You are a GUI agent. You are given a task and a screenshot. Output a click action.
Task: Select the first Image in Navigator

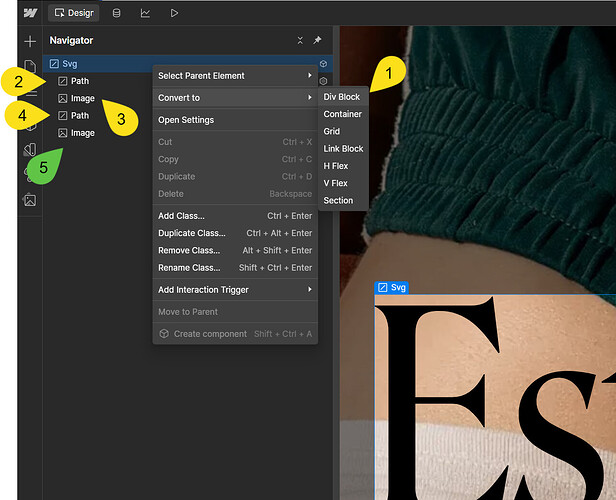pos(82,98)
